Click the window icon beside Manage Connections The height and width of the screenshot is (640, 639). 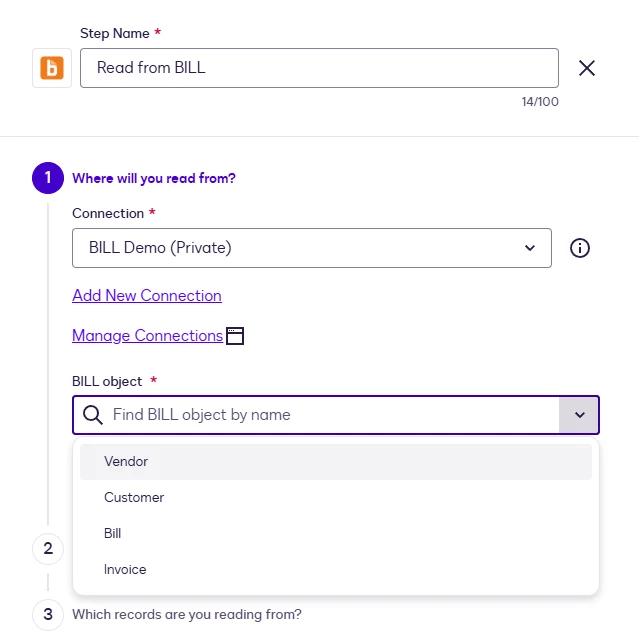click(x=235, y=336)
